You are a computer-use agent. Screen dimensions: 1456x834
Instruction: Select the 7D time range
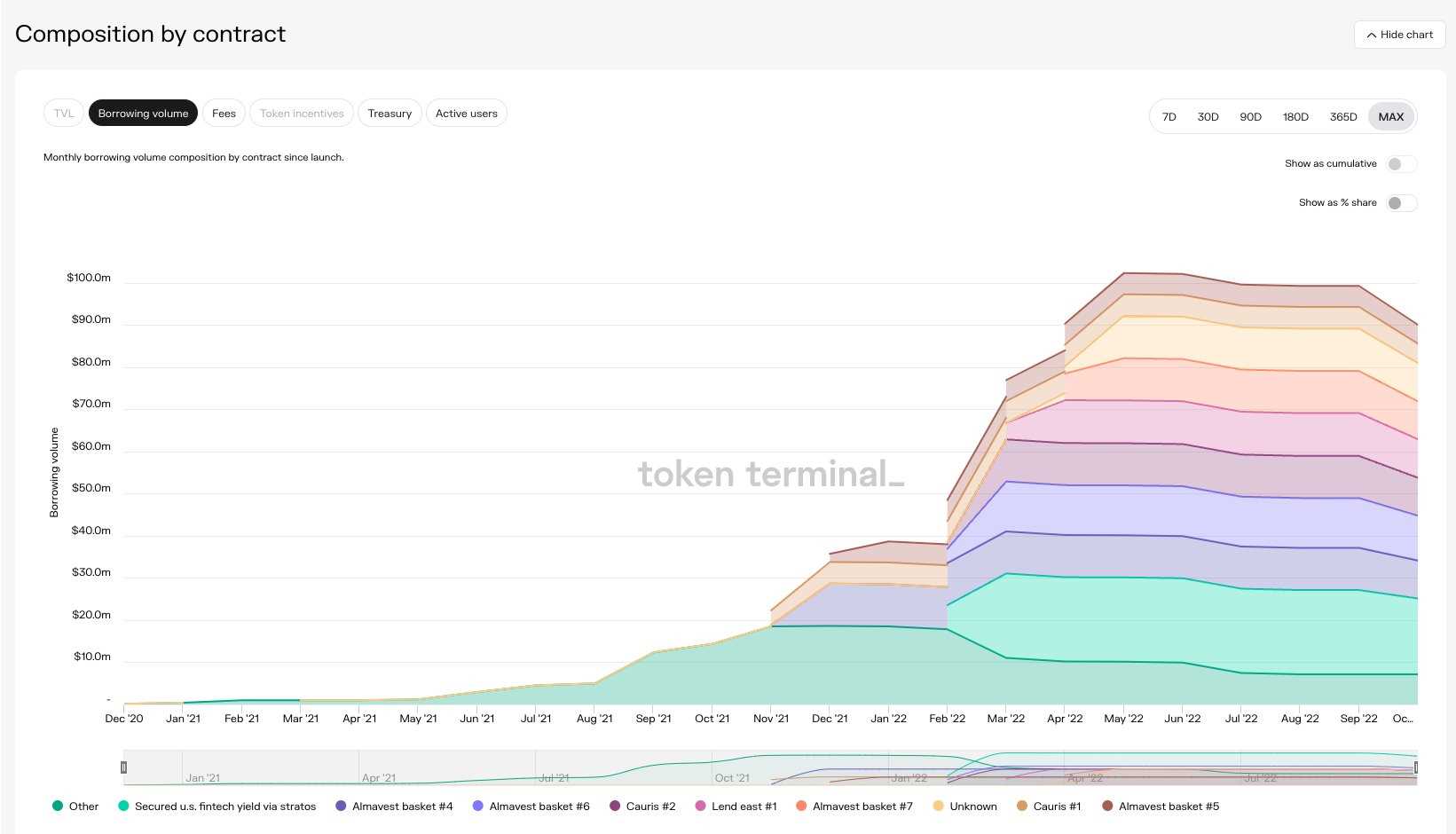click(x=1169, y=117)
